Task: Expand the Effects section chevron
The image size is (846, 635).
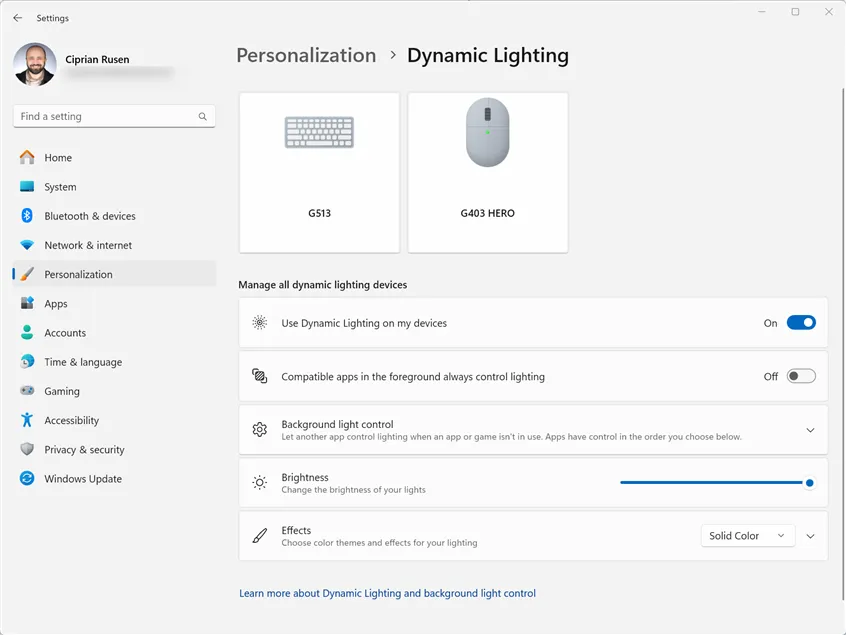Action: coord(810,536)
